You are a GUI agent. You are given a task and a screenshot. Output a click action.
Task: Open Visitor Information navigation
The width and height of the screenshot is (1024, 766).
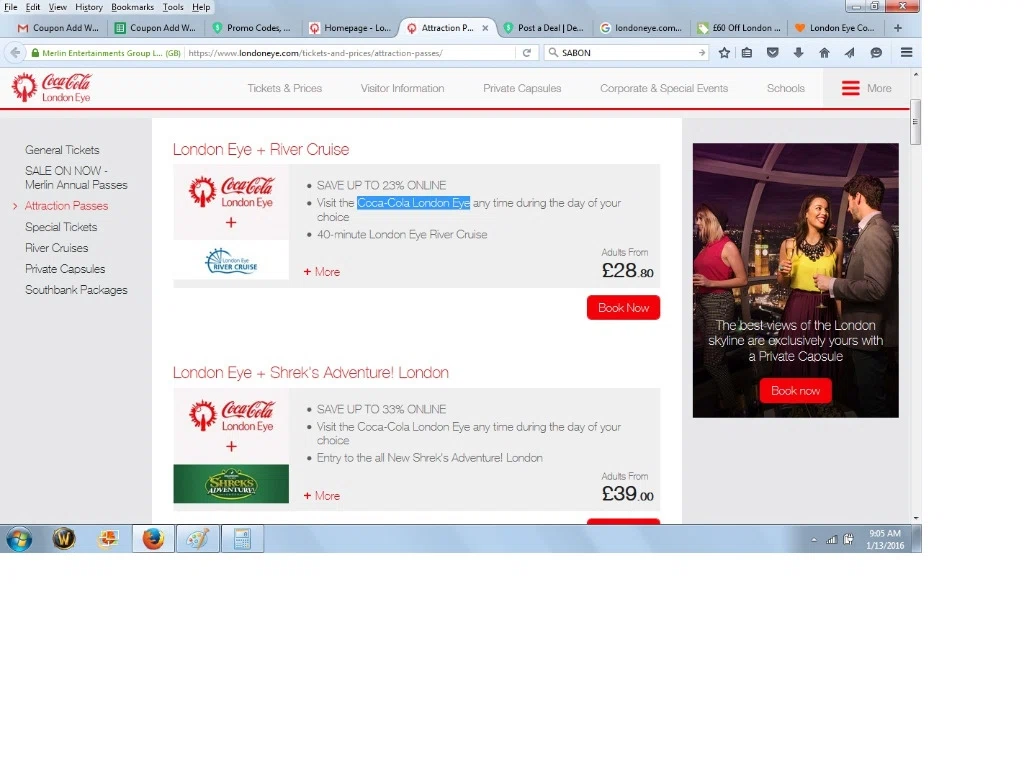402,88
